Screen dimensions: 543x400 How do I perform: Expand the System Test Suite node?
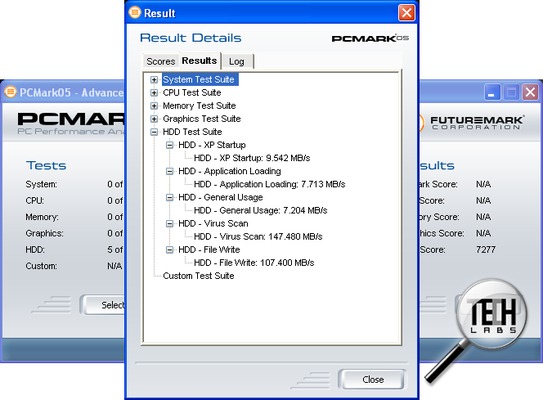pyautogui.click(x=154, y=80)
